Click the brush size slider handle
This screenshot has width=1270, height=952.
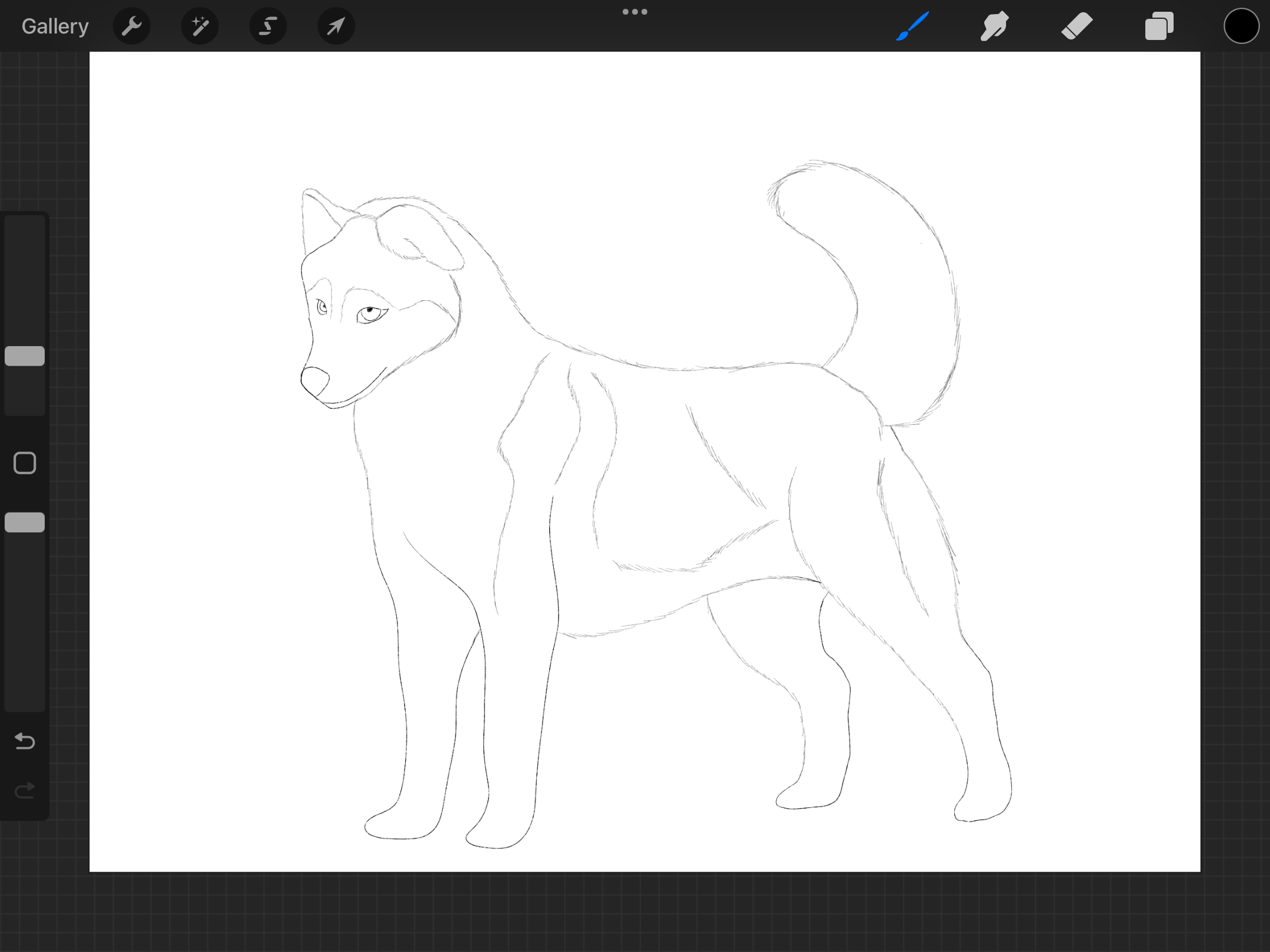[25, 356]
